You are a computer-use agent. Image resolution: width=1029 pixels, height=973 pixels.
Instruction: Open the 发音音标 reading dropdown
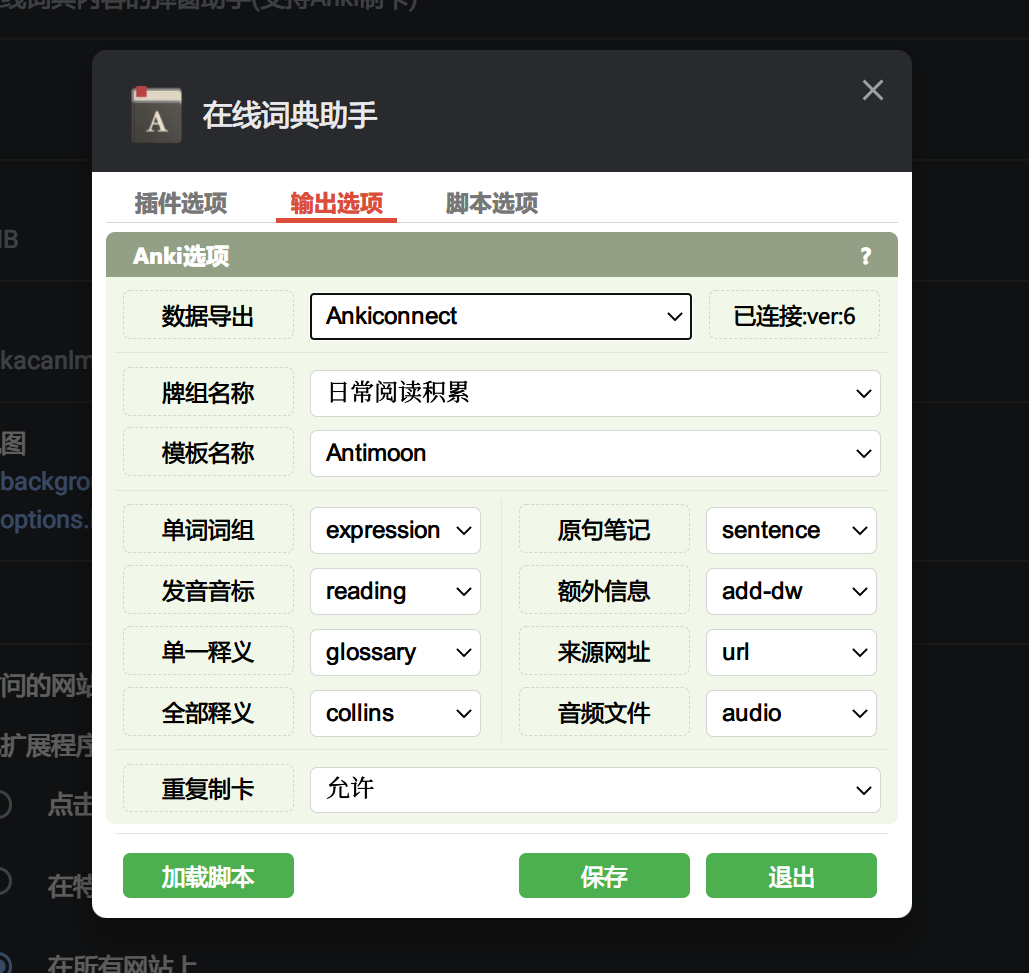pos(395,591)
